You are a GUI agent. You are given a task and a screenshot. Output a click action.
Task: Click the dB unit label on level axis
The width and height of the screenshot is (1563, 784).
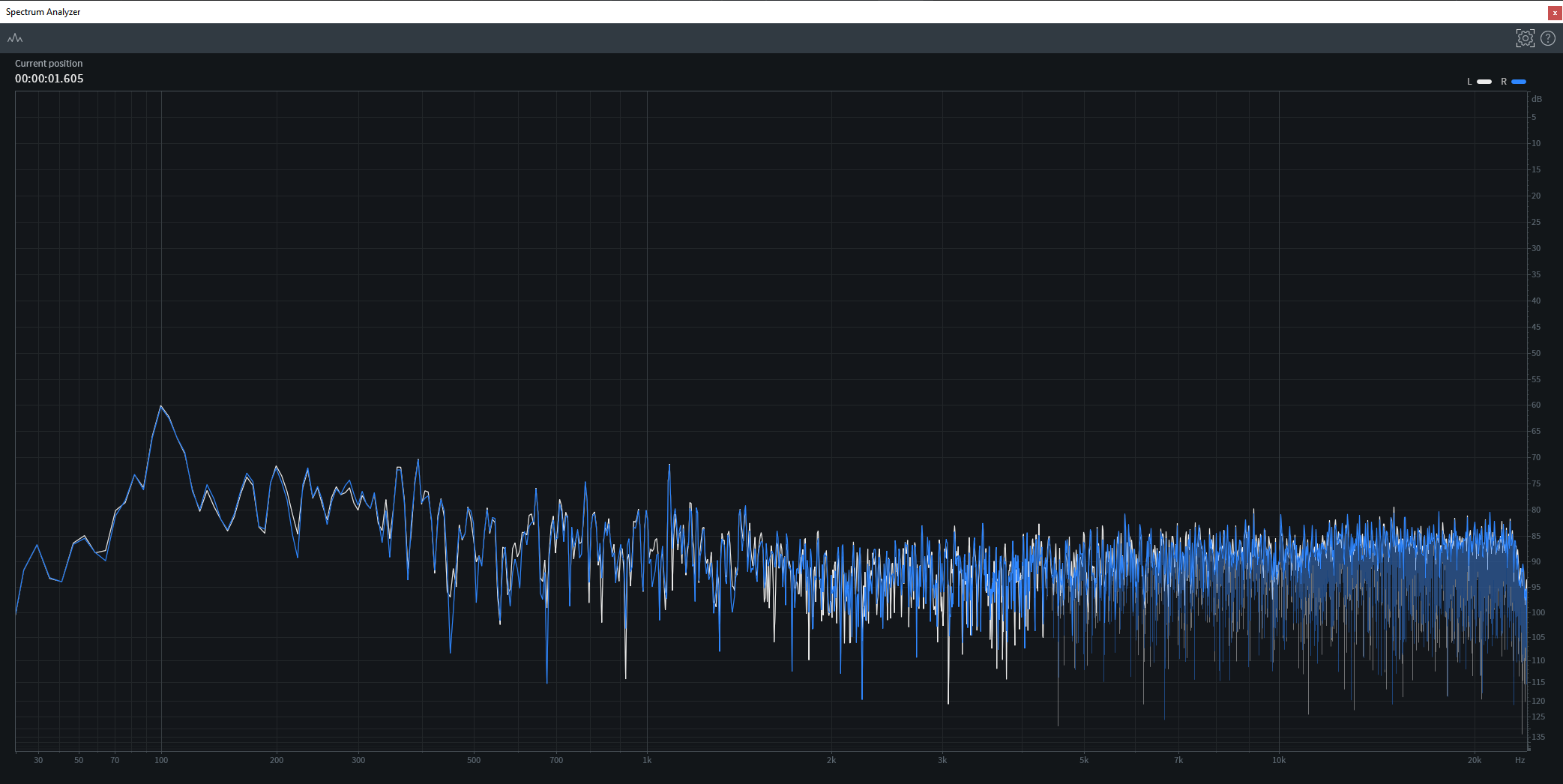(x=1537, y=99)
